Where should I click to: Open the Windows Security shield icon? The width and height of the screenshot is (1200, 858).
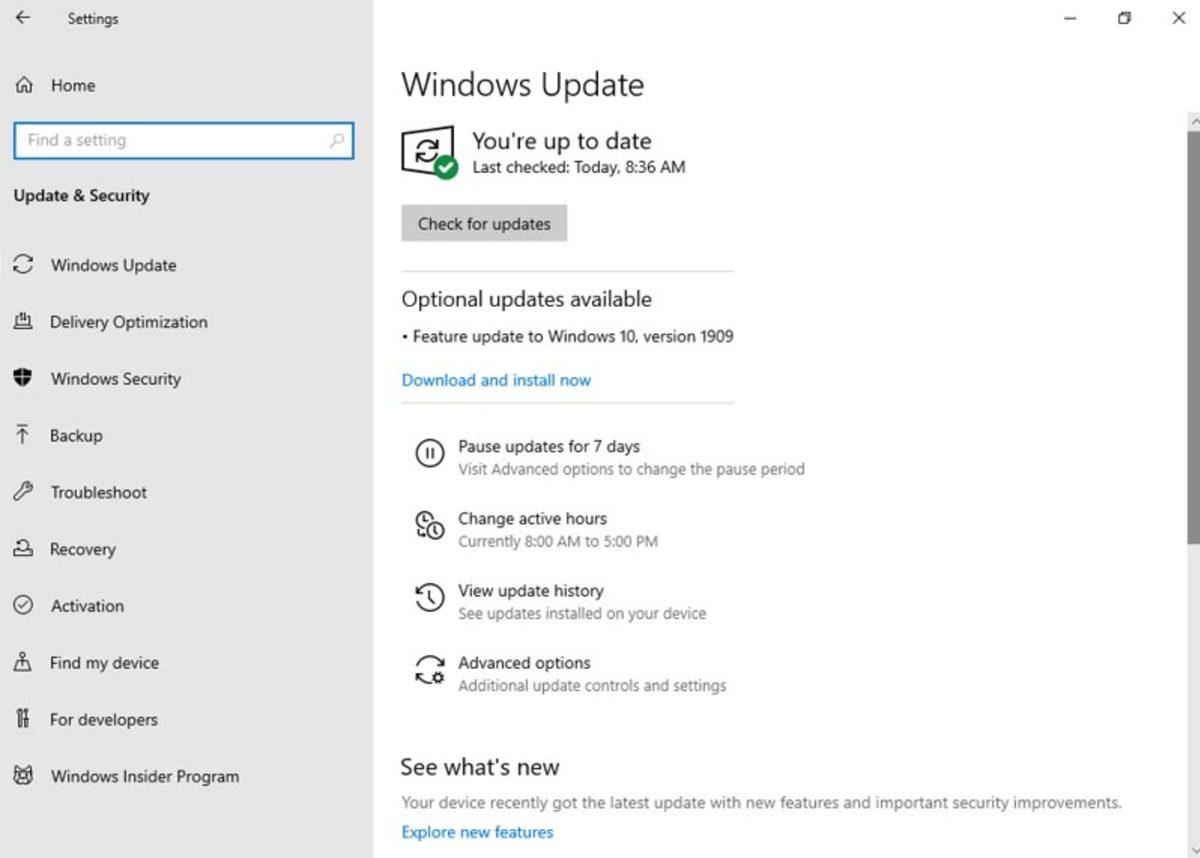coord(22,379)
